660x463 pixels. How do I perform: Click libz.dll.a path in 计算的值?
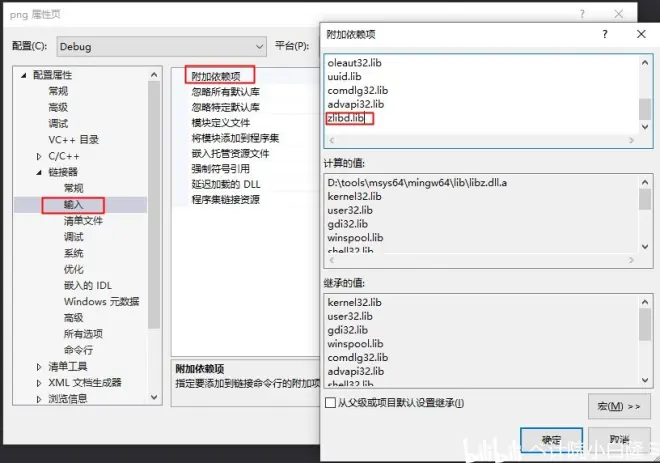click(x=417, y=183)
